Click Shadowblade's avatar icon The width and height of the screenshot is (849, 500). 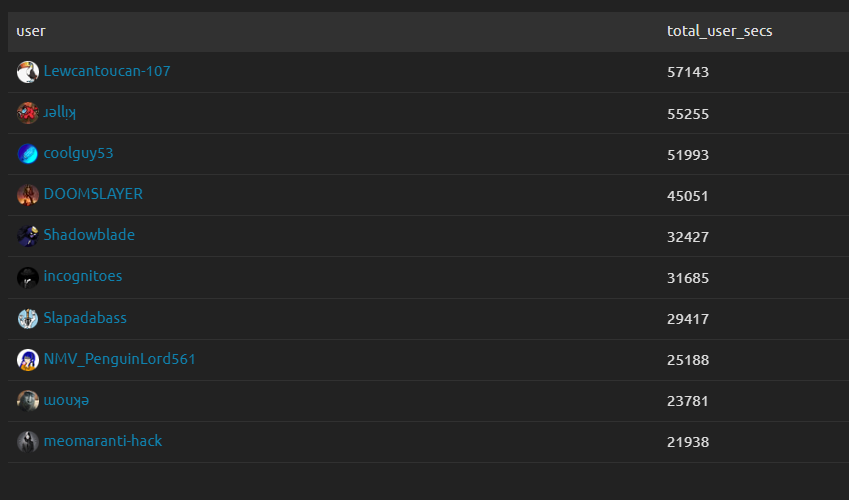coord(28,236)
